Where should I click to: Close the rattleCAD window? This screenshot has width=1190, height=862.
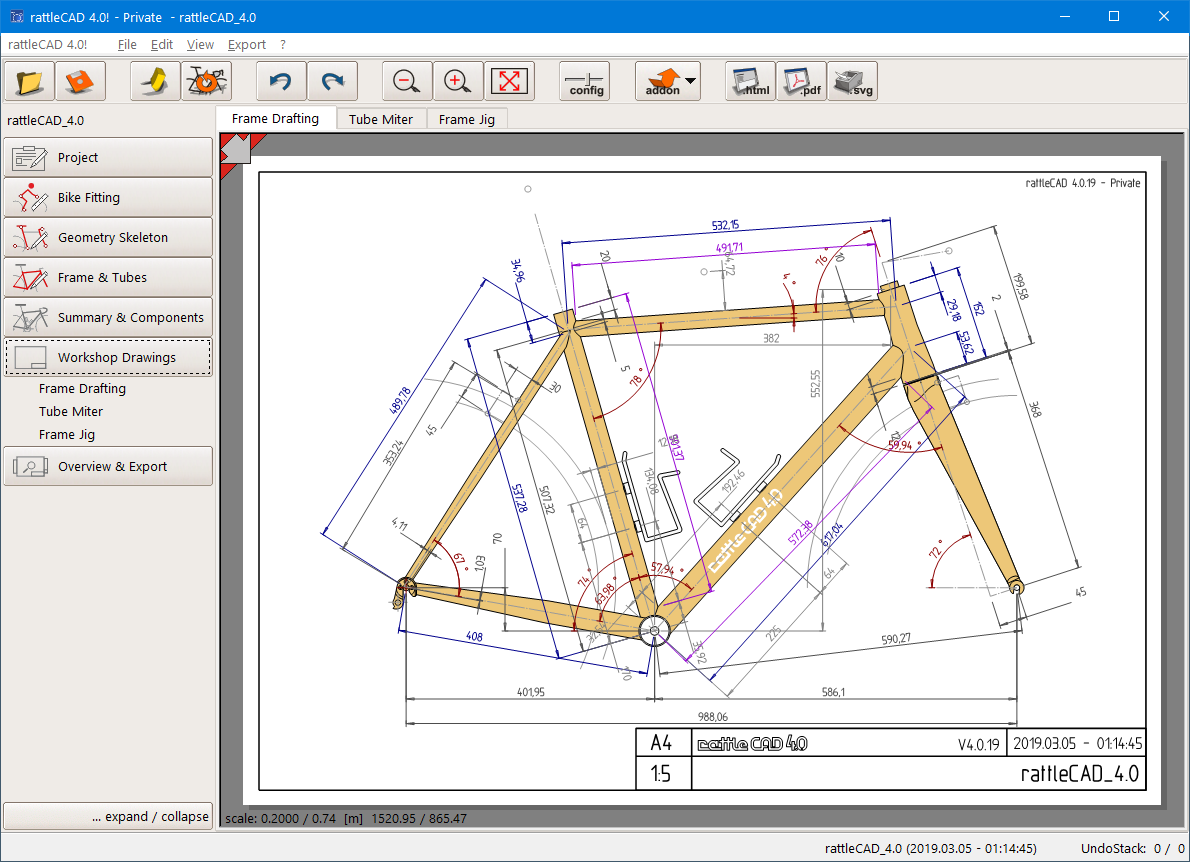[1163, 17]
